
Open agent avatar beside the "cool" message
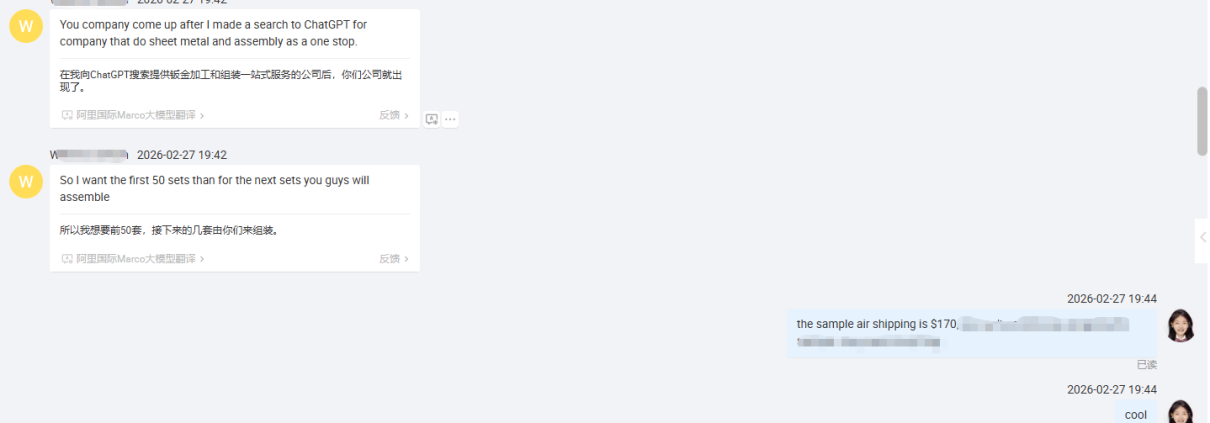coord(1181,412)
